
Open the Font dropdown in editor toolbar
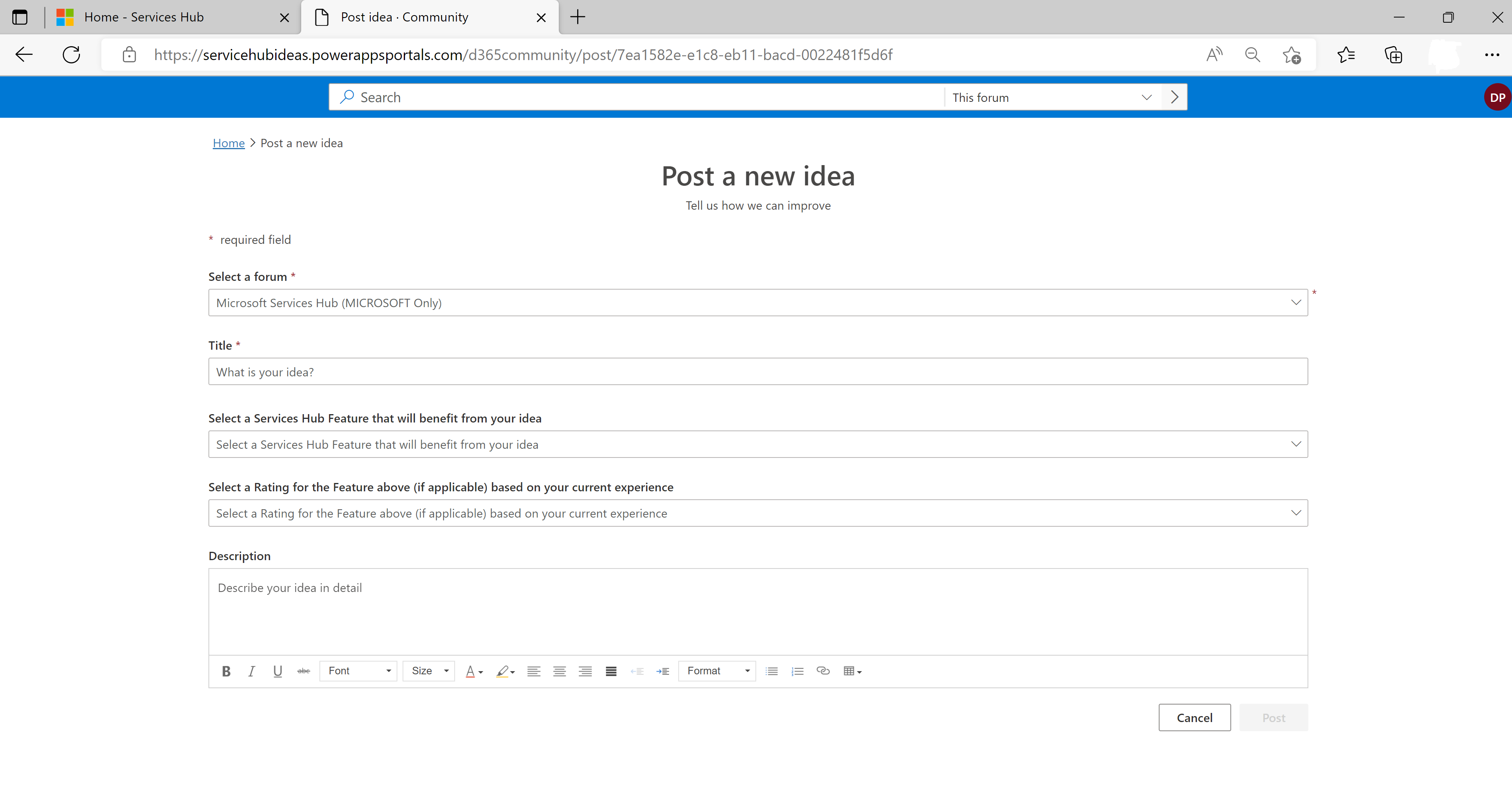click(359, 671)
